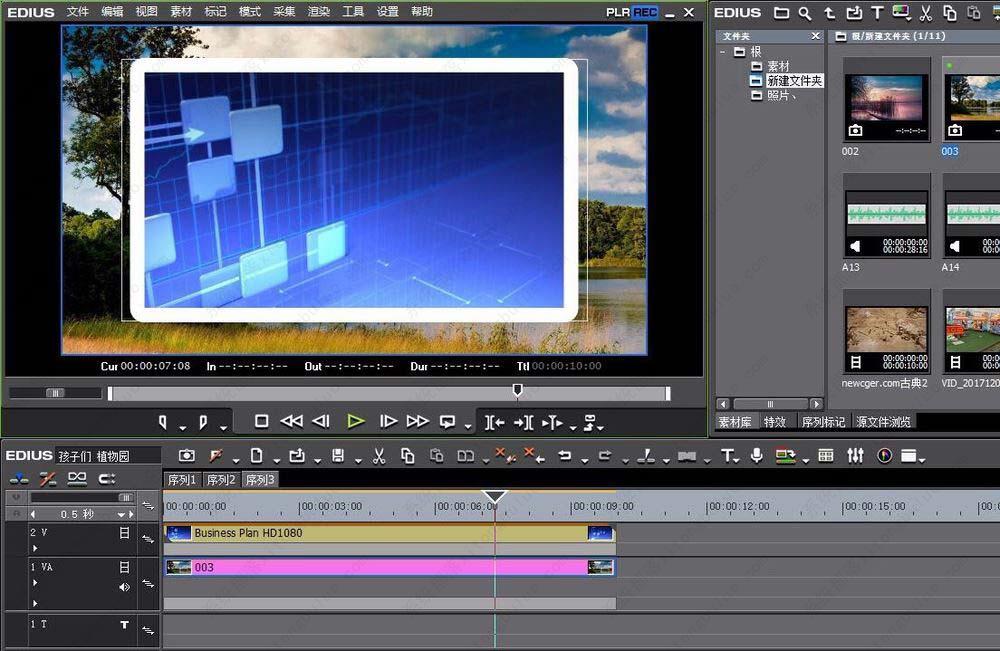Click the Search magnifier in bin toolbar
This screenshot has width=1000, height=651.
pos(805,12)
